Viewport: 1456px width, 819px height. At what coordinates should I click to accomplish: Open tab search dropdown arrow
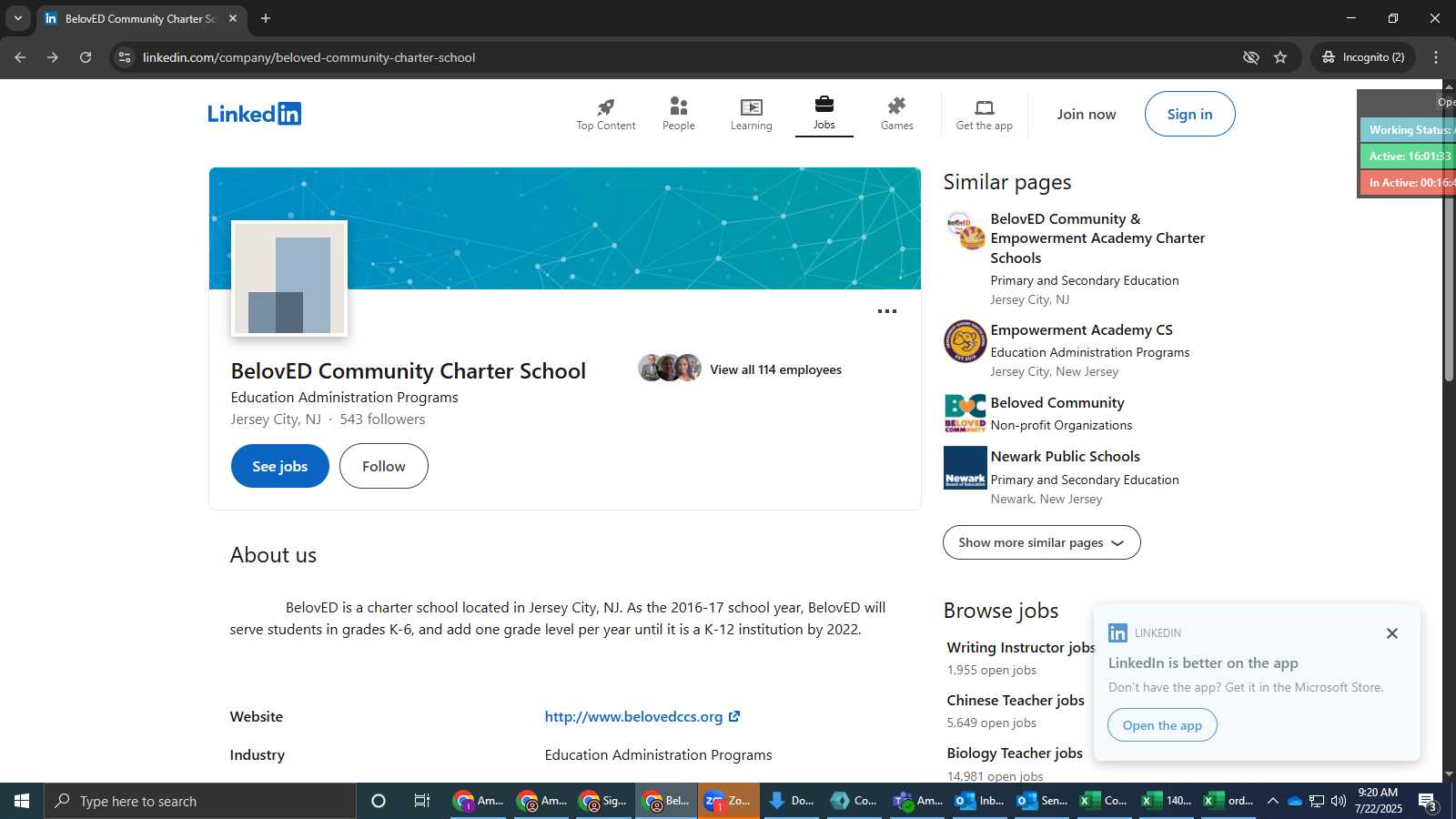click(x=17, y=18)
